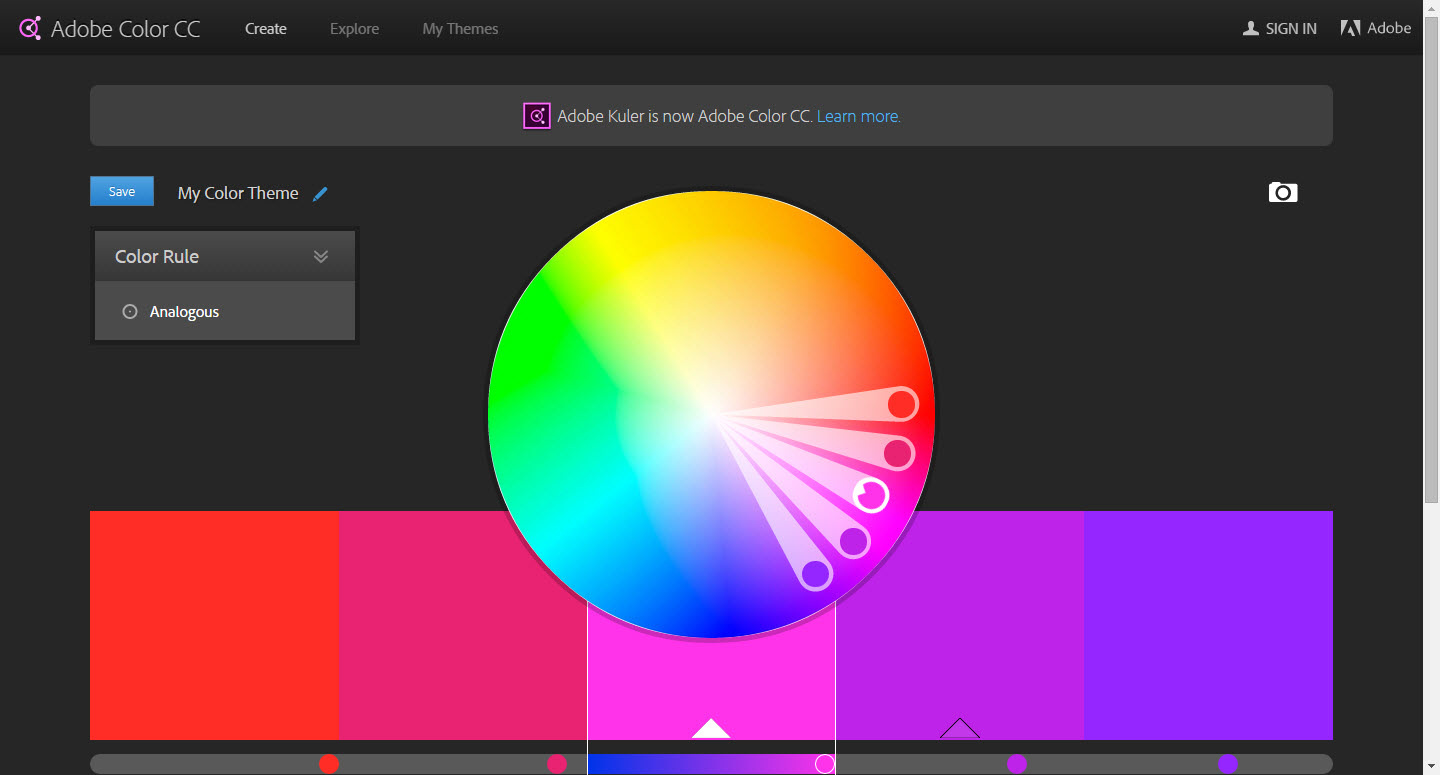This screenshot has height=775, width=1440.
Task: Set the purple swatch as base color triangle
Action: click(959, 728)
